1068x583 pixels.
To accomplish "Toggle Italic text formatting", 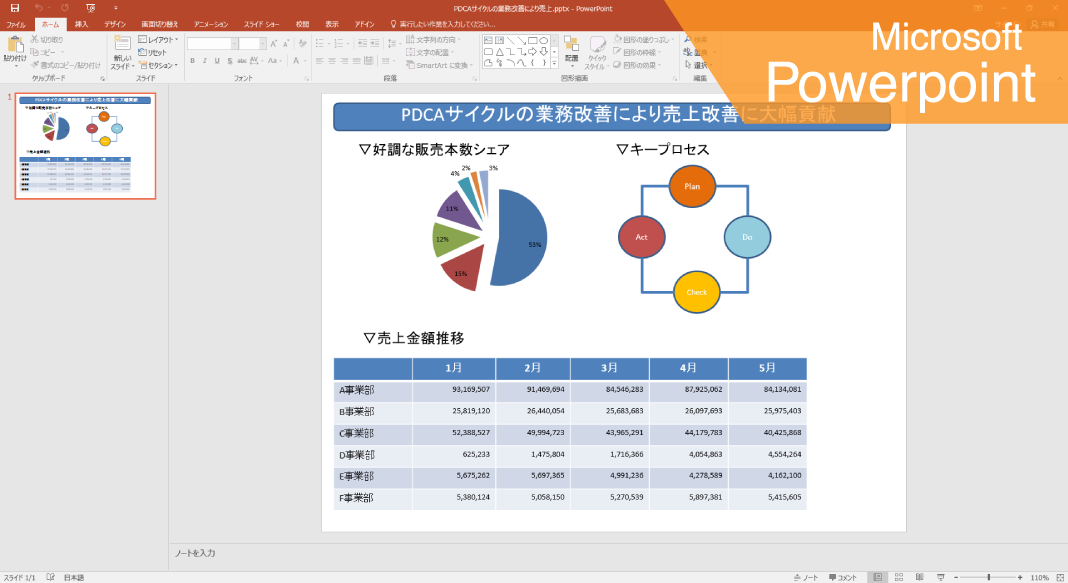I will click(204, 61).
